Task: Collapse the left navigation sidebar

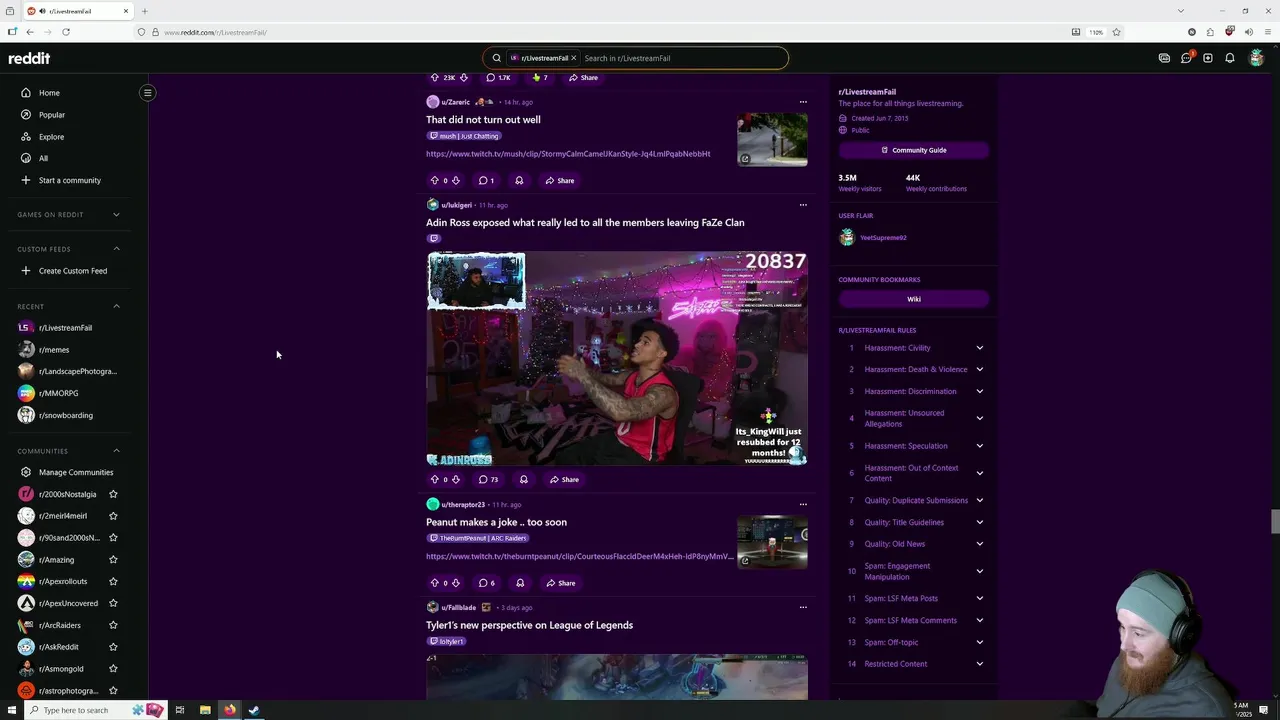Action: (x=147, y=93)
